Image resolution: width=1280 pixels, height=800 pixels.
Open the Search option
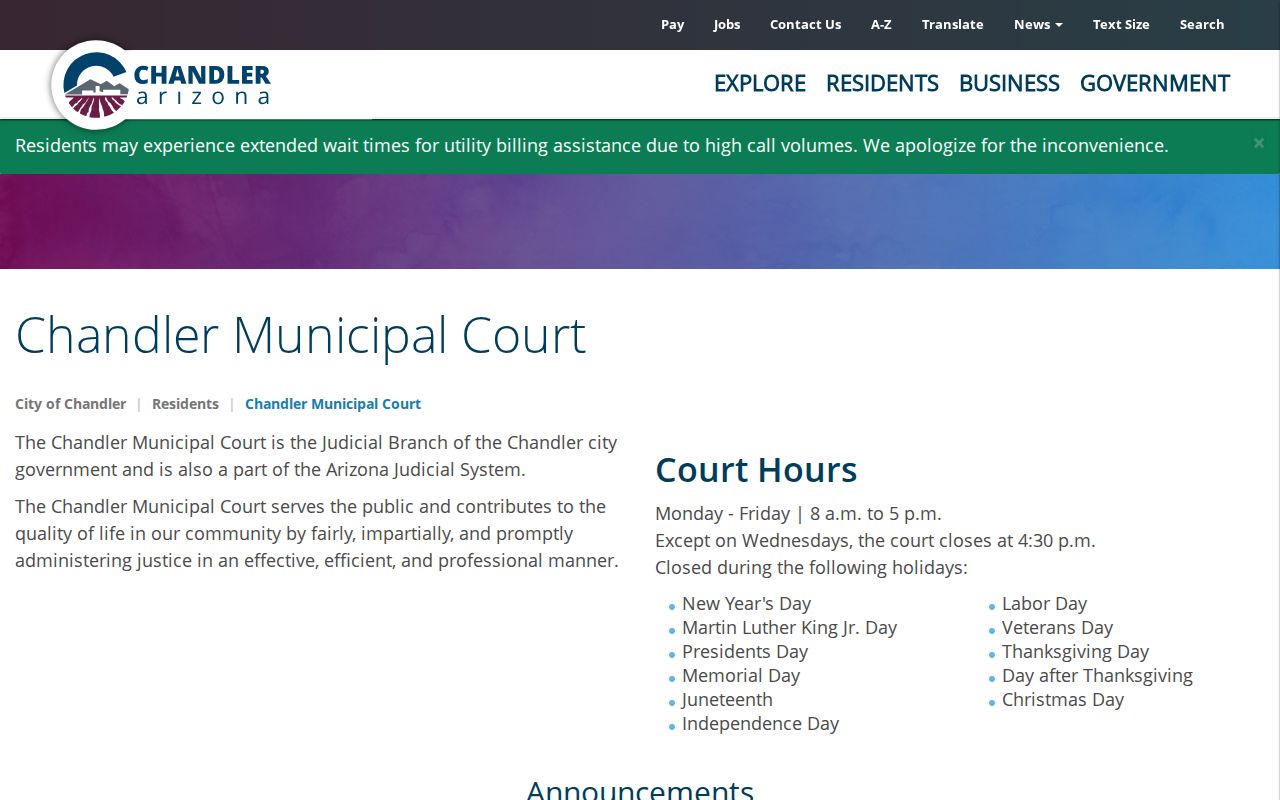click(1201, 25)
